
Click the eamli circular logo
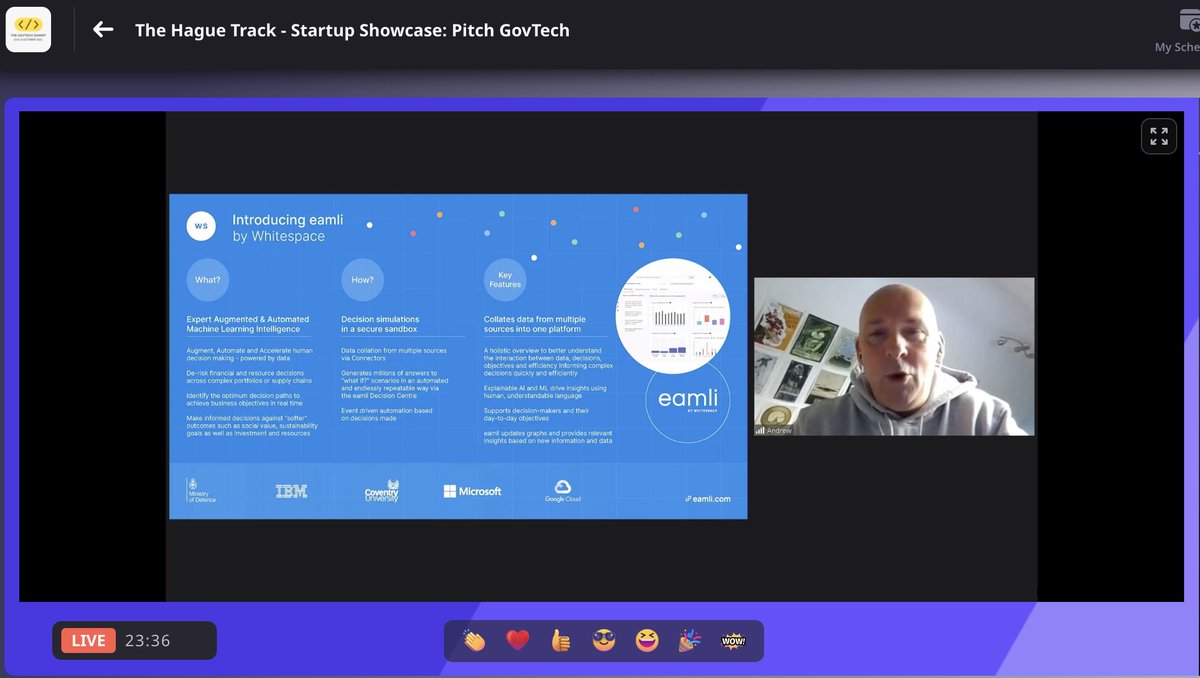click(x=687, y=402)
